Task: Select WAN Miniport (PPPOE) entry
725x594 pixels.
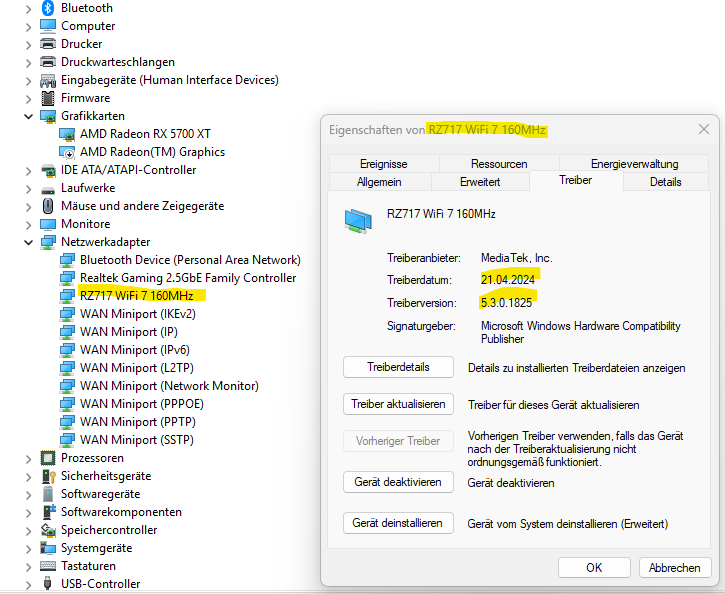Action: pos(141,404)
